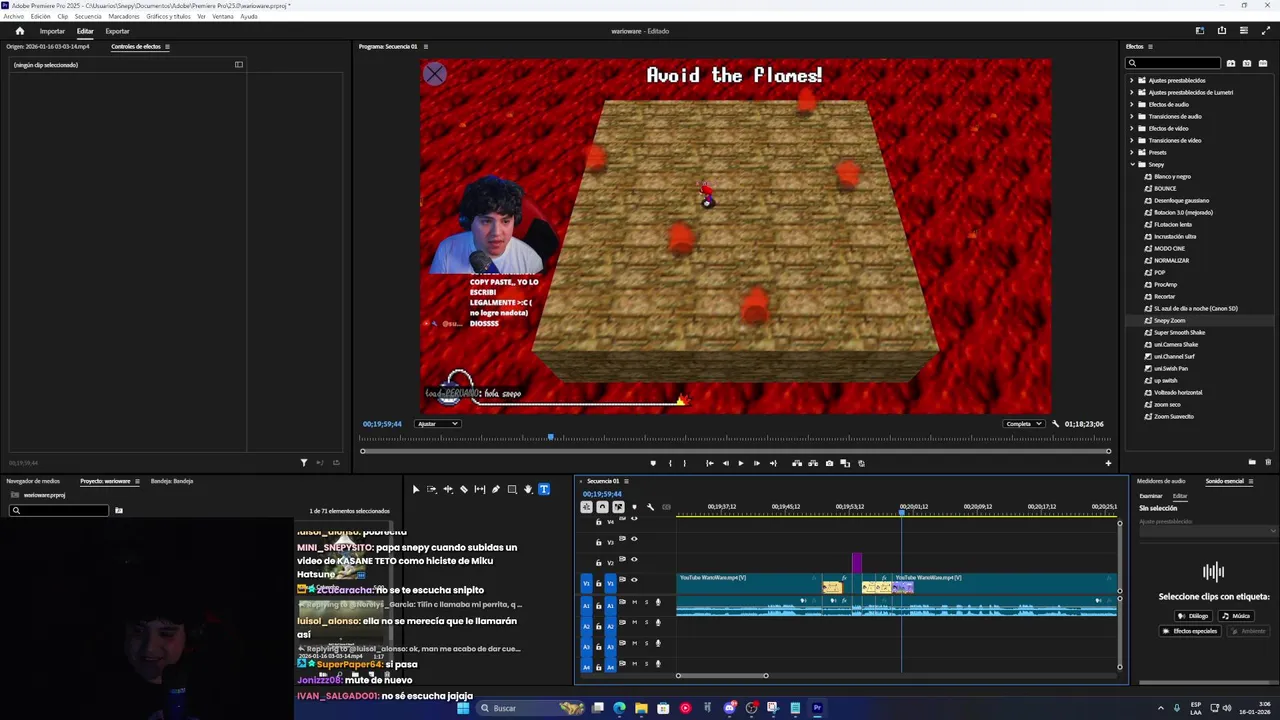The image size is (1280, 720).
Task: Click the Diálogo tag button
Action: [1194, 616]
